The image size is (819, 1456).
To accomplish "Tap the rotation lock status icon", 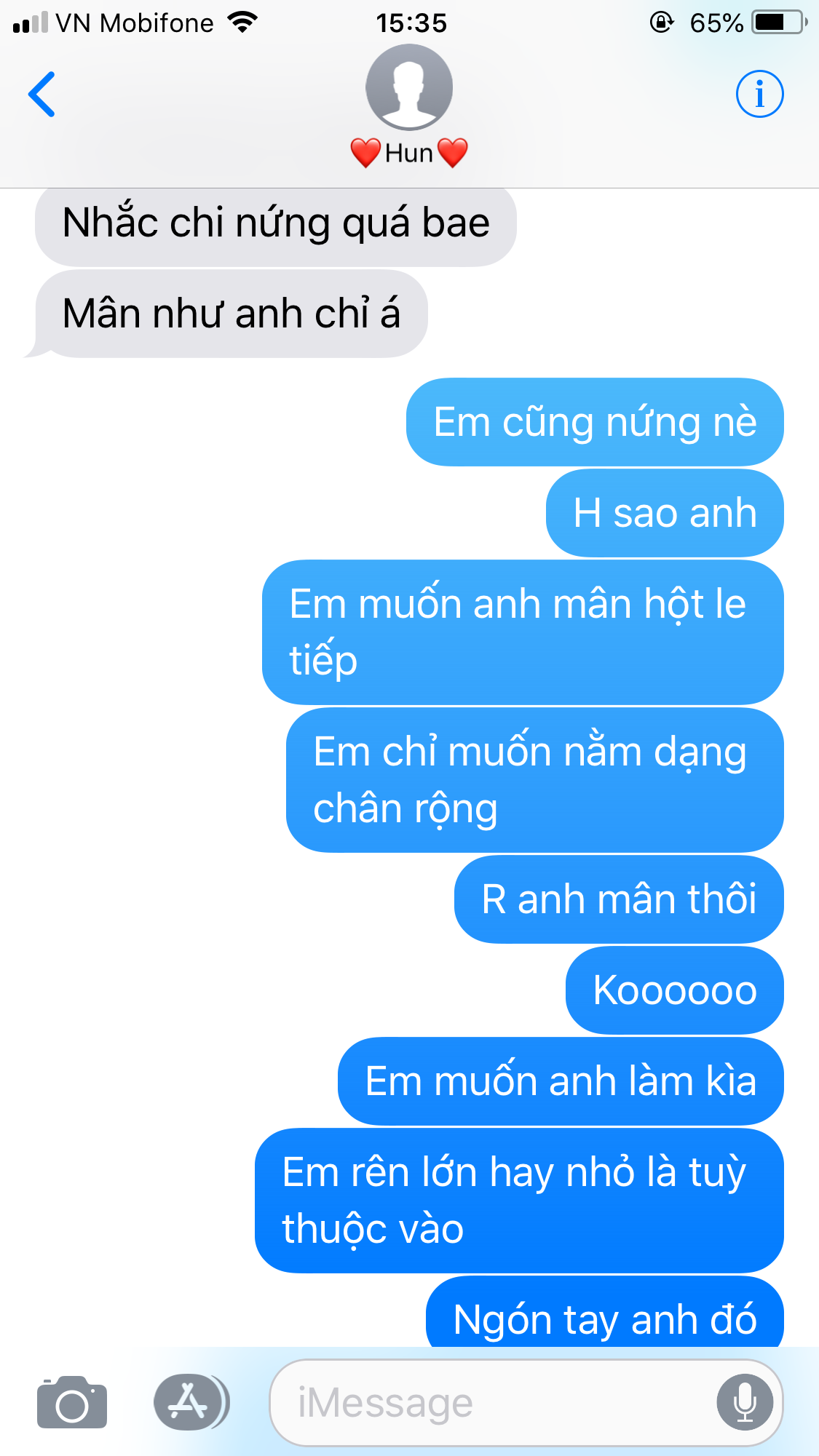I will (661, 23).
